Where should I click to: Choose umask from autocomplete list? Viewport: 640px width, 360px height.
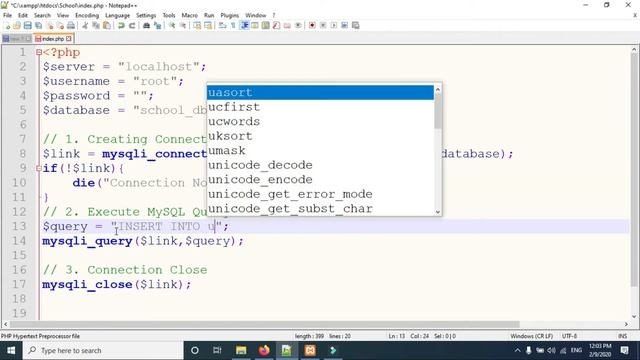click(x=320, y=151)
